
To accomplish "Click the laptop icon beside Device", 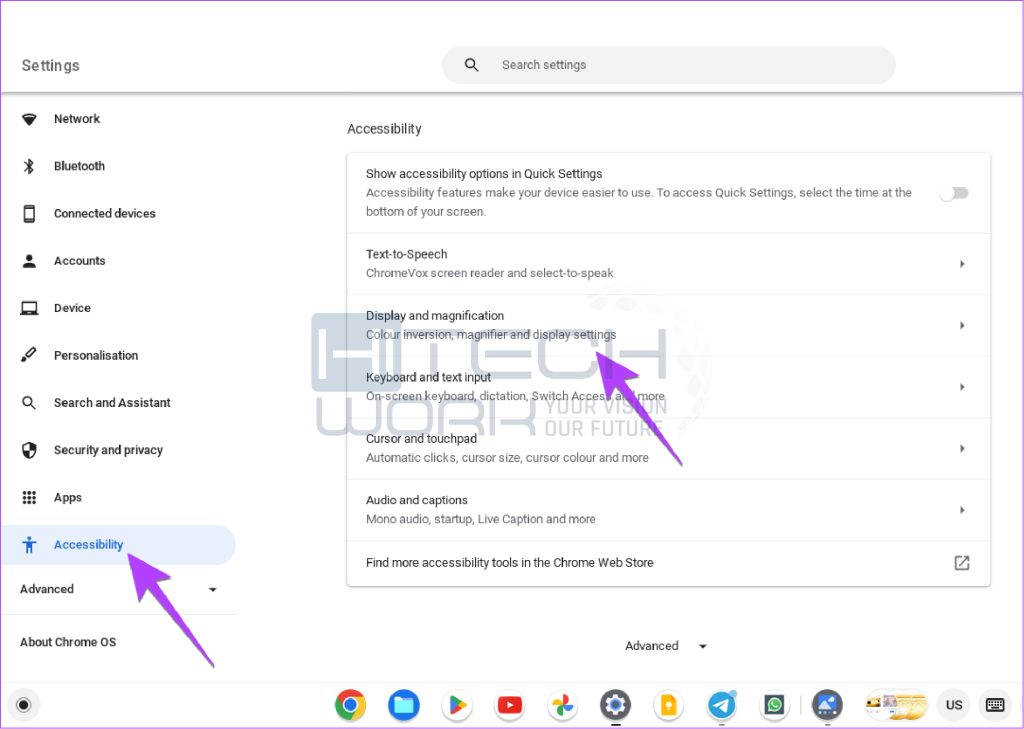I will point(29,308).
